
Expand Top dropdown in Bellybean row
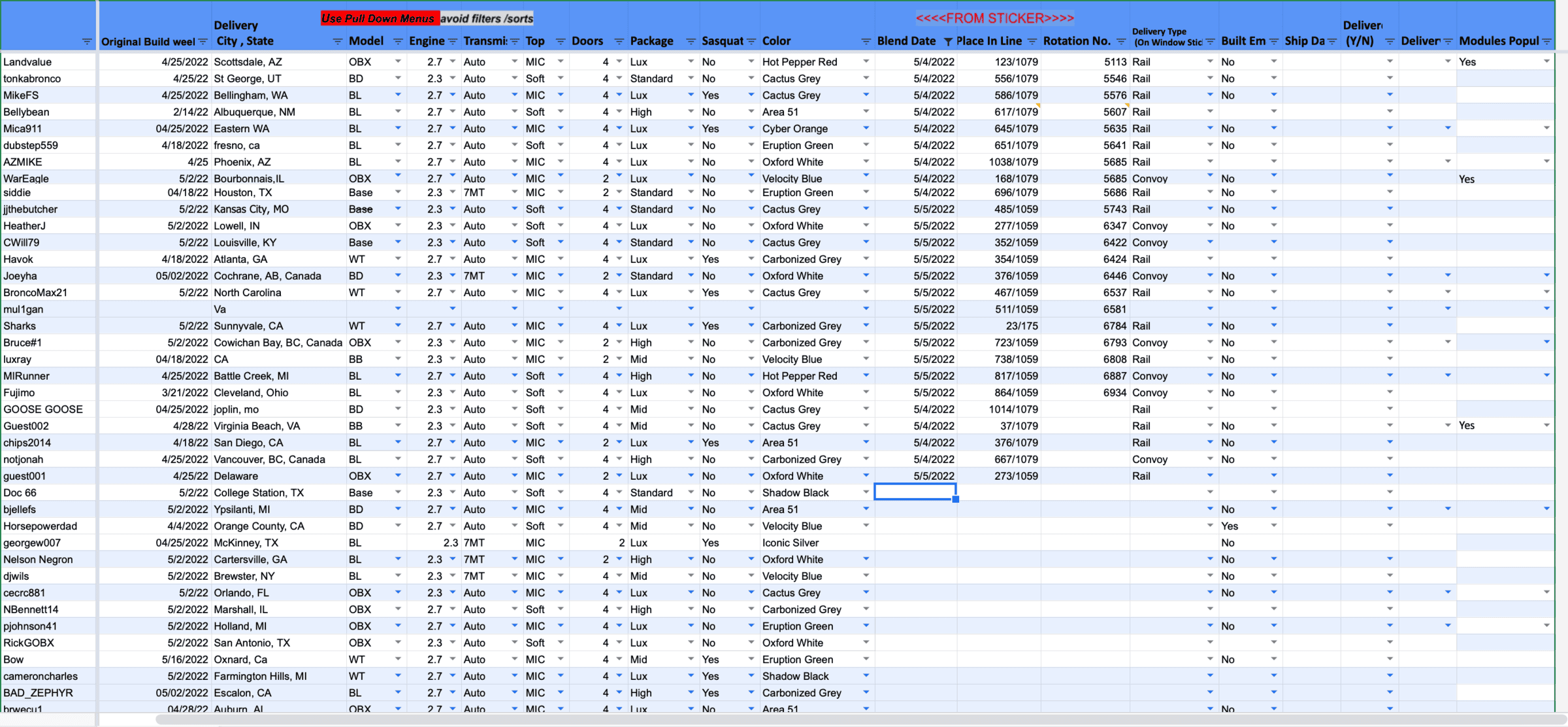pyautogui.click(x=560, y=112)
